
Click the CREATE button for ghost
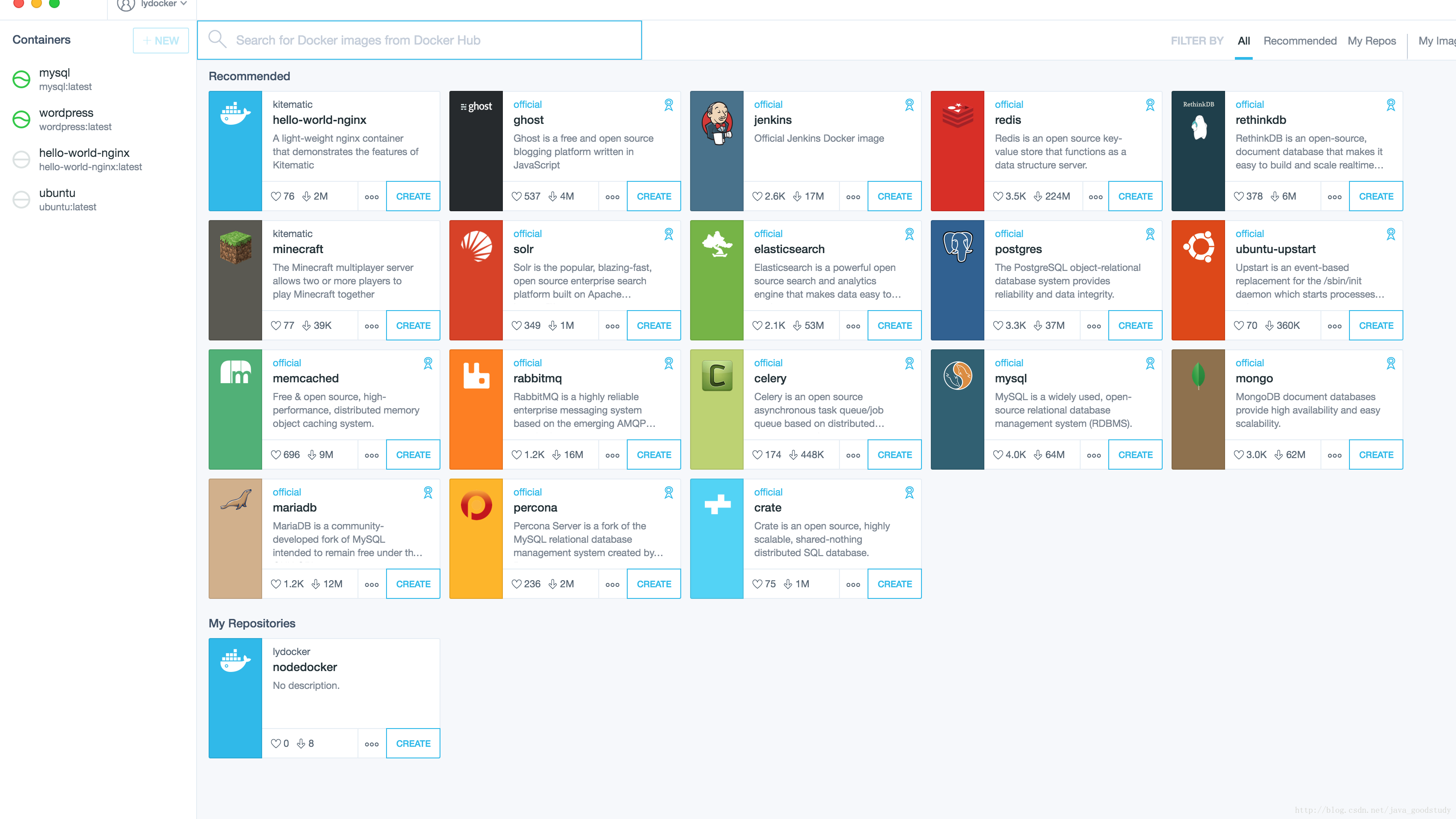click(653, 196)
